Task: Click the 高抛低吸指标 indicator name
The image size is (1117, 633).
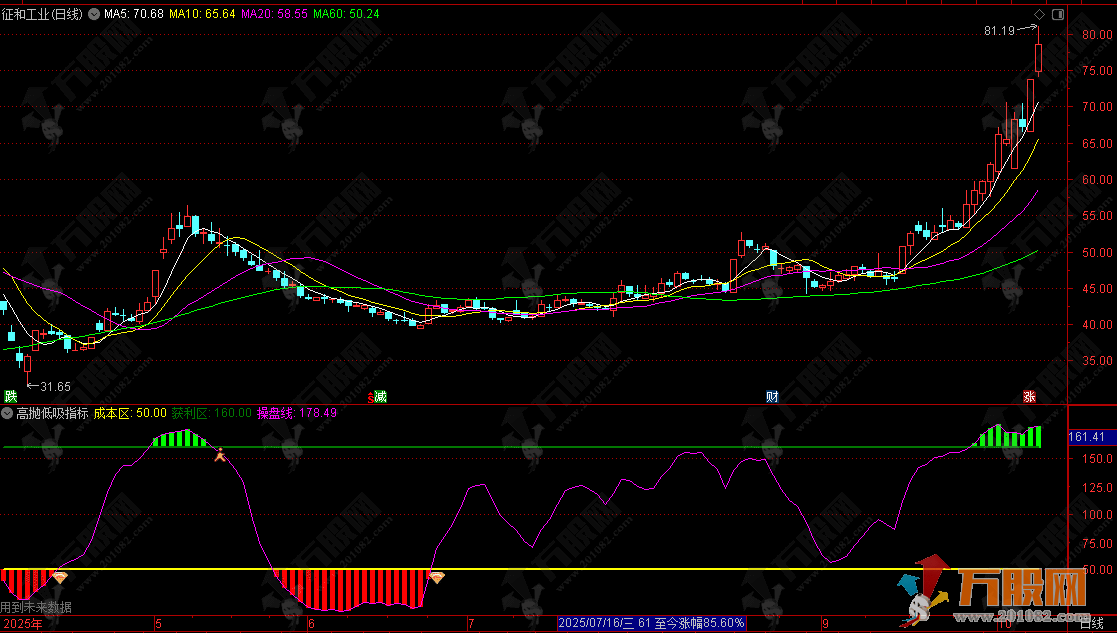Action: point(52,412)
